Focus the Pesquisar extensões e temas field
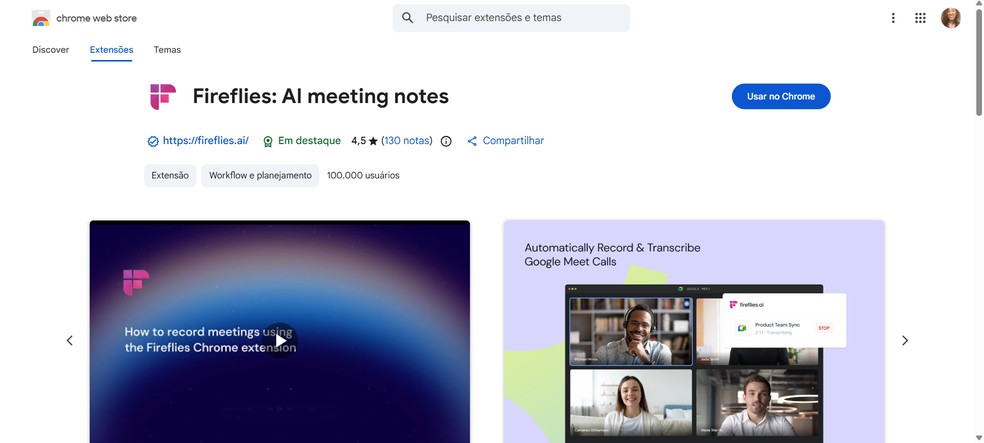 tap(511, 18)
